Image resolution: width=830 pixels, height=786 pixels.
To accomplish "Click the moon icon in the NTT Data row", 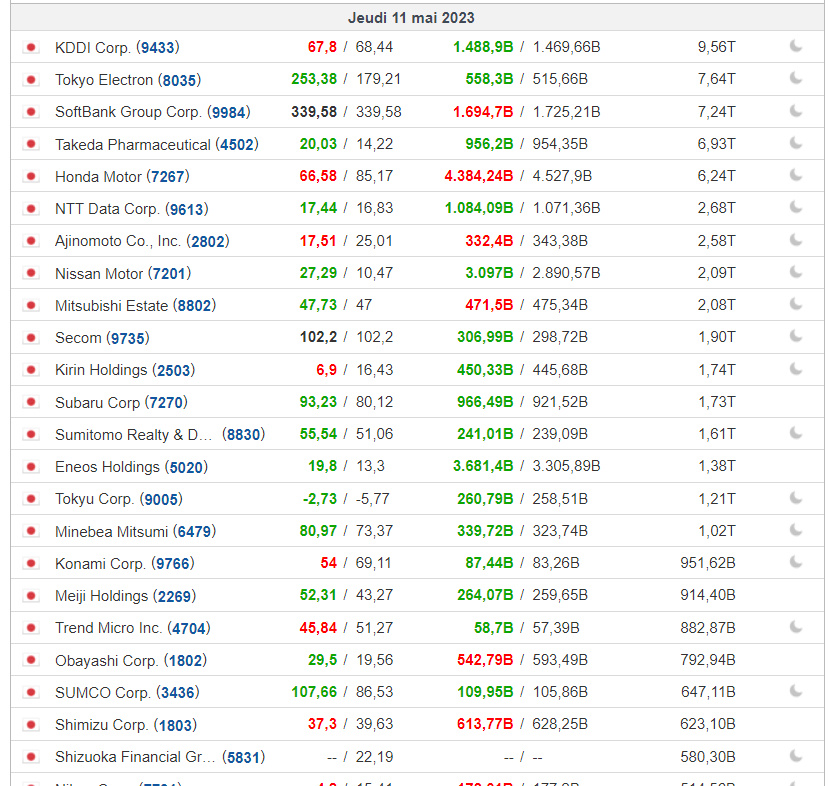I will click(x=796, y=207).
